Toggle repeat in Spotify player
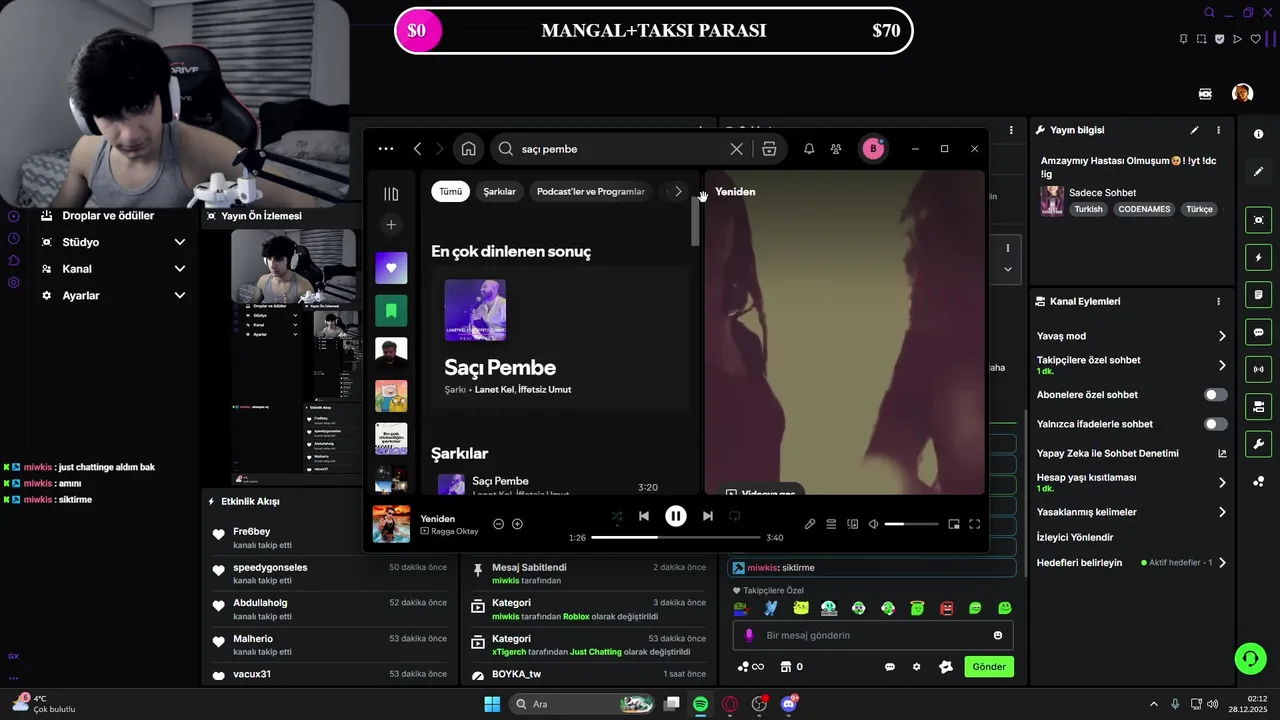 pyautogui.click(x=735, y=516)
